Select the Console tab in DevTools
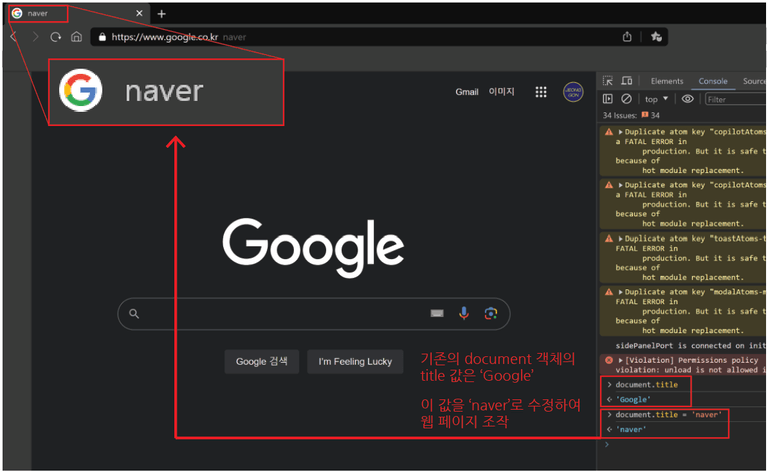Viewport: 768px width, 472px height. click(713, 81)
